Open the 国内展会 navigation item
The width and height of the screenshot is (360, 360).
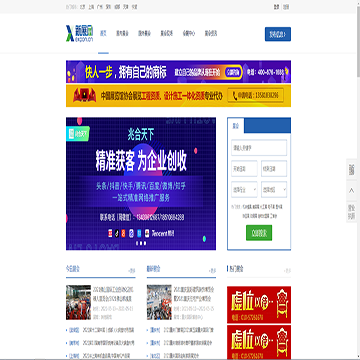pos(122,33)
